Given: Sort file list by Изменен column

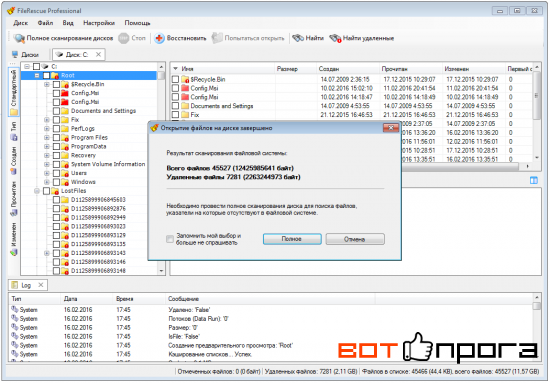Looking at the screenshot, I should click(474, 69).
